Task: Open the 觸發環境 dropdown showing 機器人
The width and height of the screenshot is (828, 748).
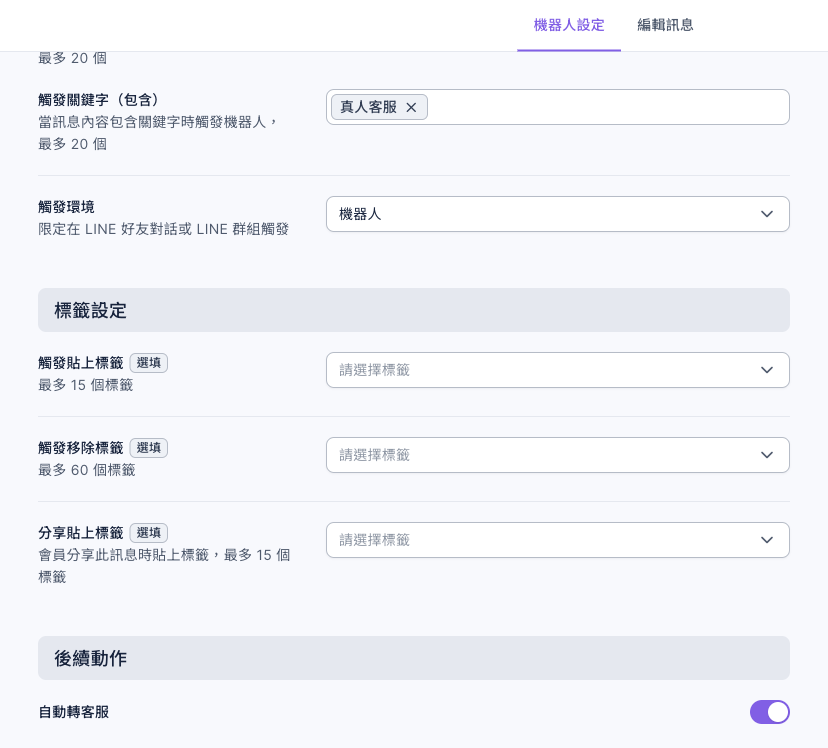Action: [x=558, y=214]
